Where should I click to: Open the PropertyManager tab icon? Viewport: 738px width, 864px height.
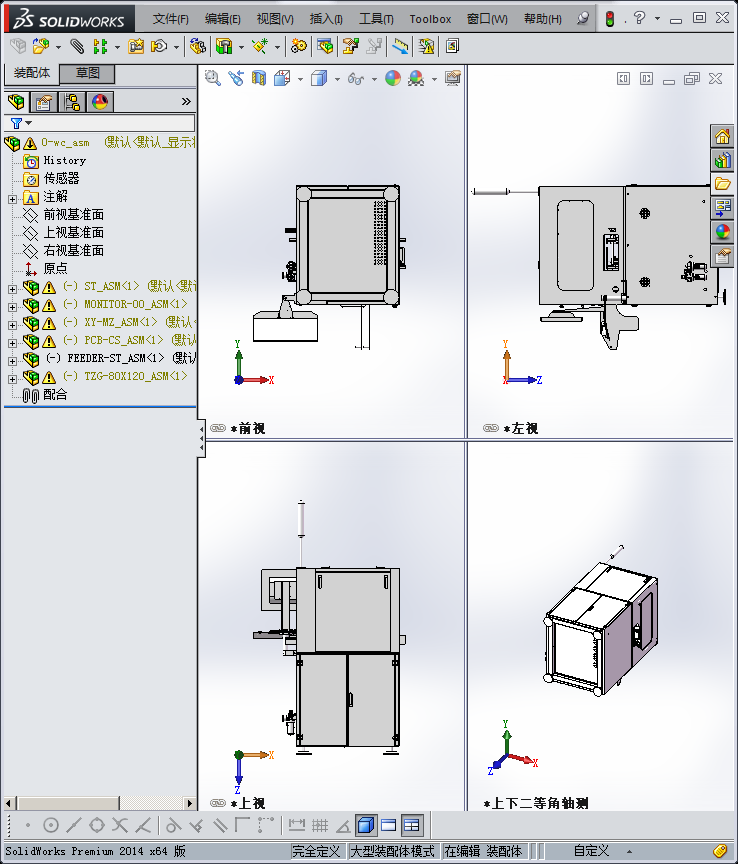point(44,102)
